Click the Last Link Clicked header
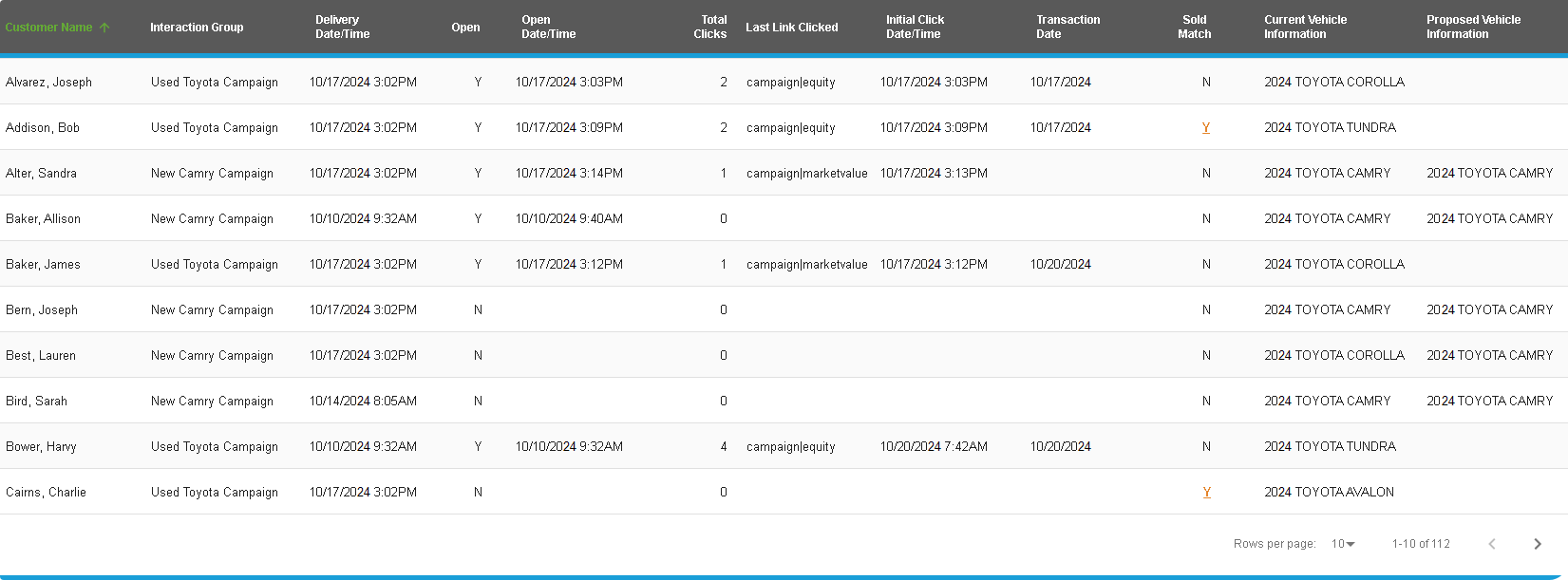 (791, 28)
